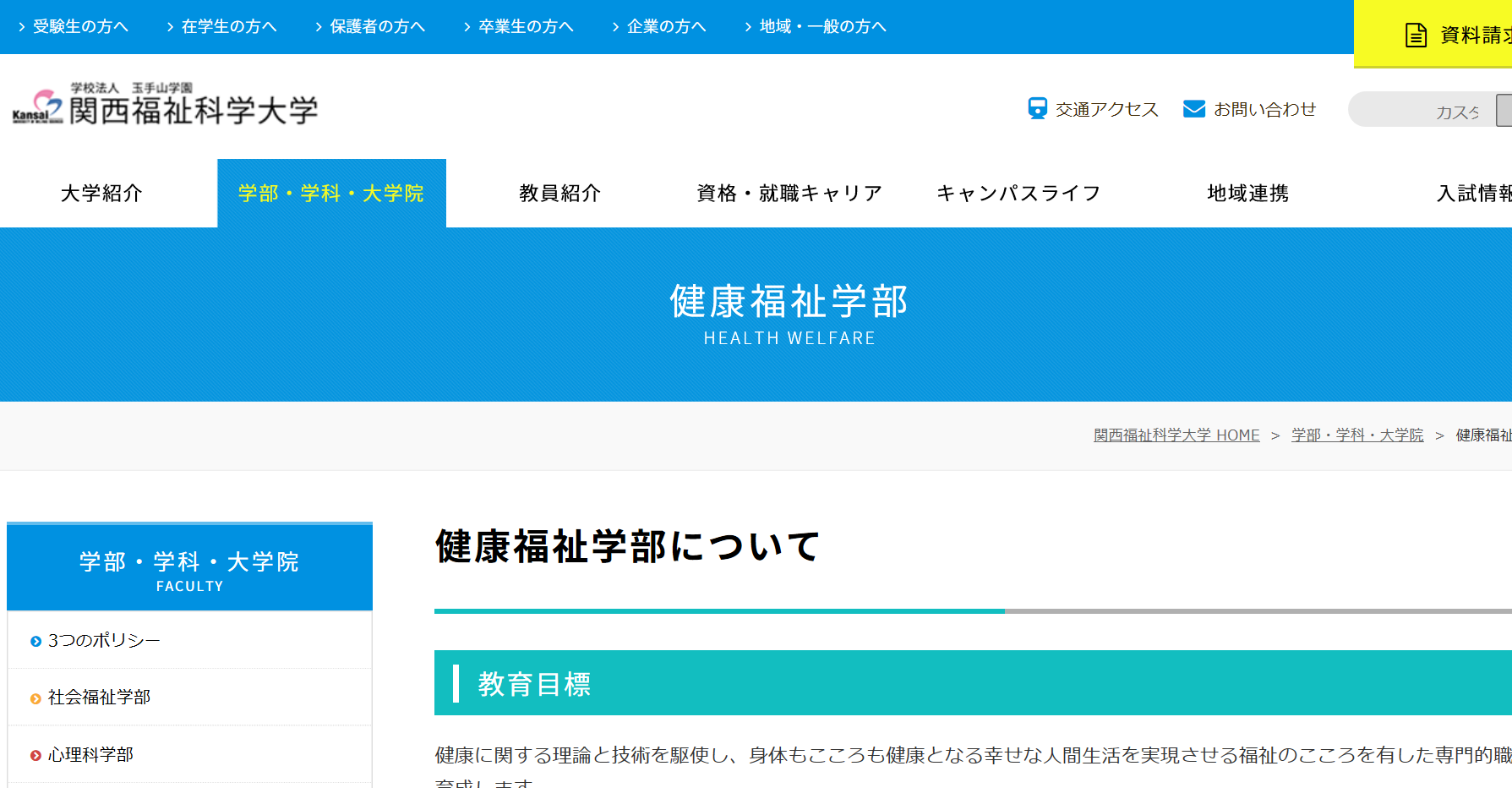
Task: Click the paragraph starting 健康に関する理論
Action: coord(973,765)
